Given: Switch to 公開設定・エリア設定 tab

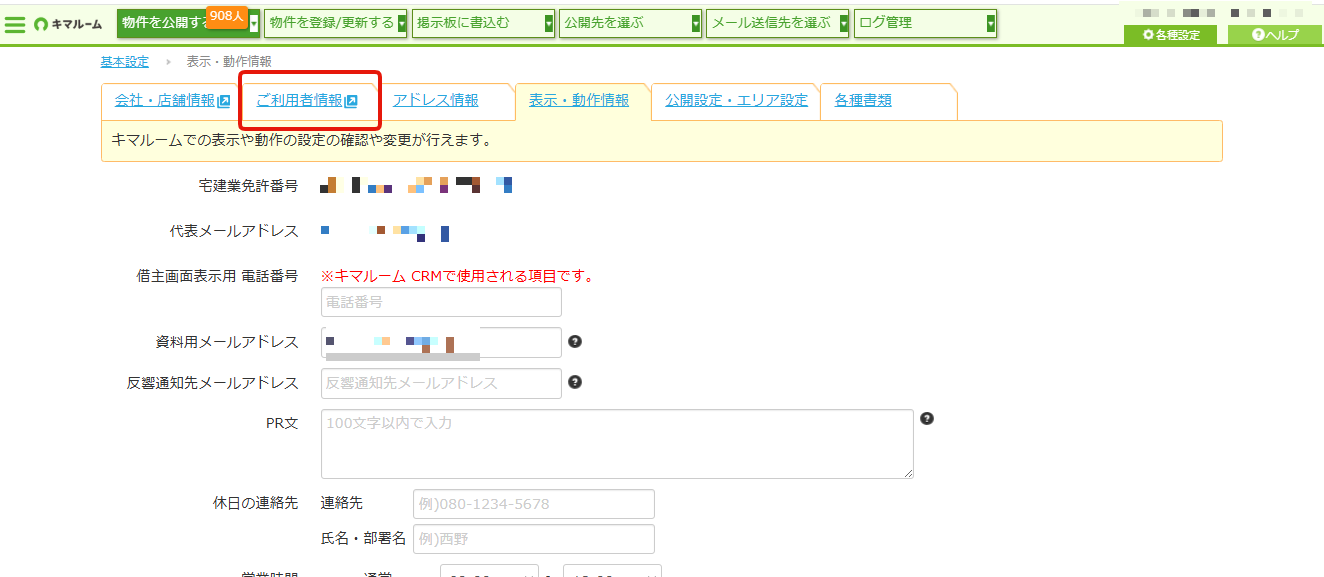Looking at the screenshot, I should [x=736, y=100].
